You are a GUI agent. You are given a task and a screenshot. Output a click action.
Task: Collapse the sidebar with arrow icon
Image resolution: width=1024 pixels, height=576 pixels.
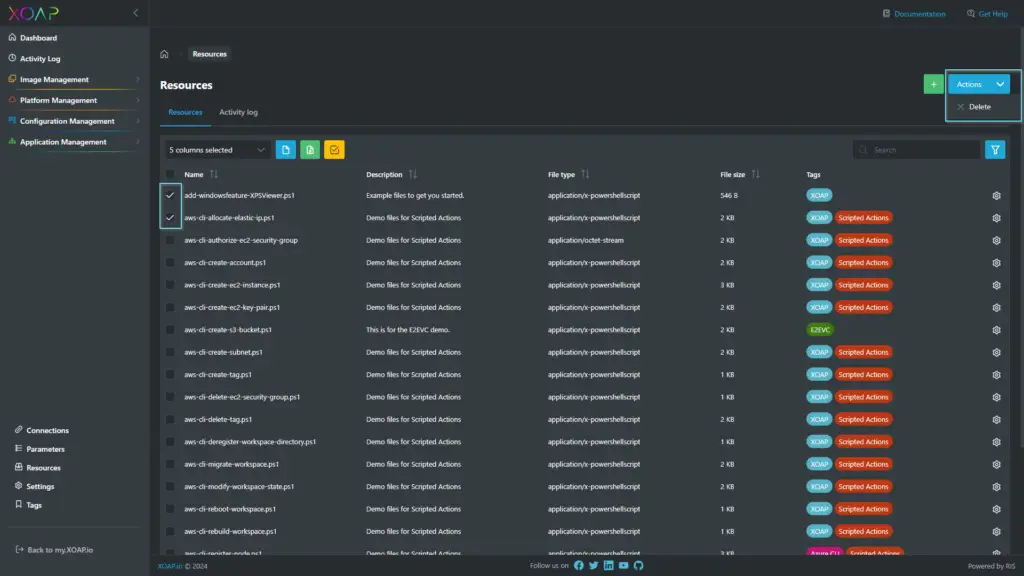point(136,13)
